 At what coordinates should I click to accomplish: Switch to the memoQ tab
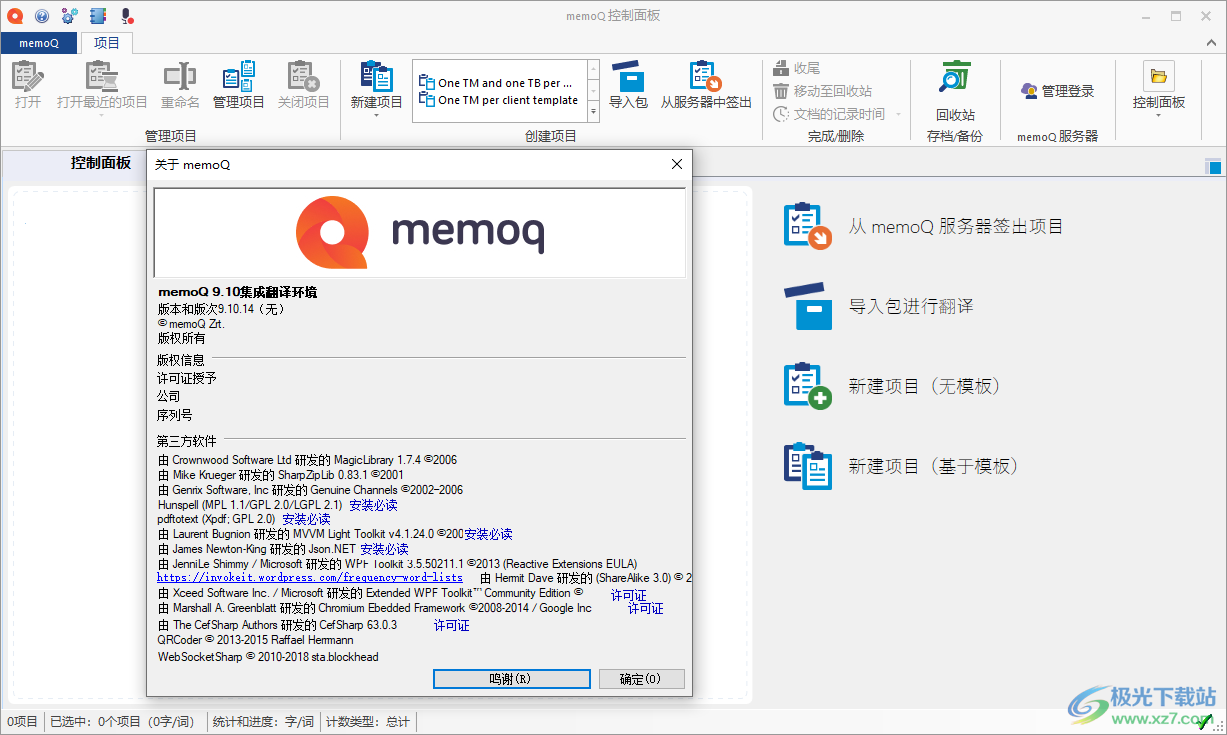39,43
